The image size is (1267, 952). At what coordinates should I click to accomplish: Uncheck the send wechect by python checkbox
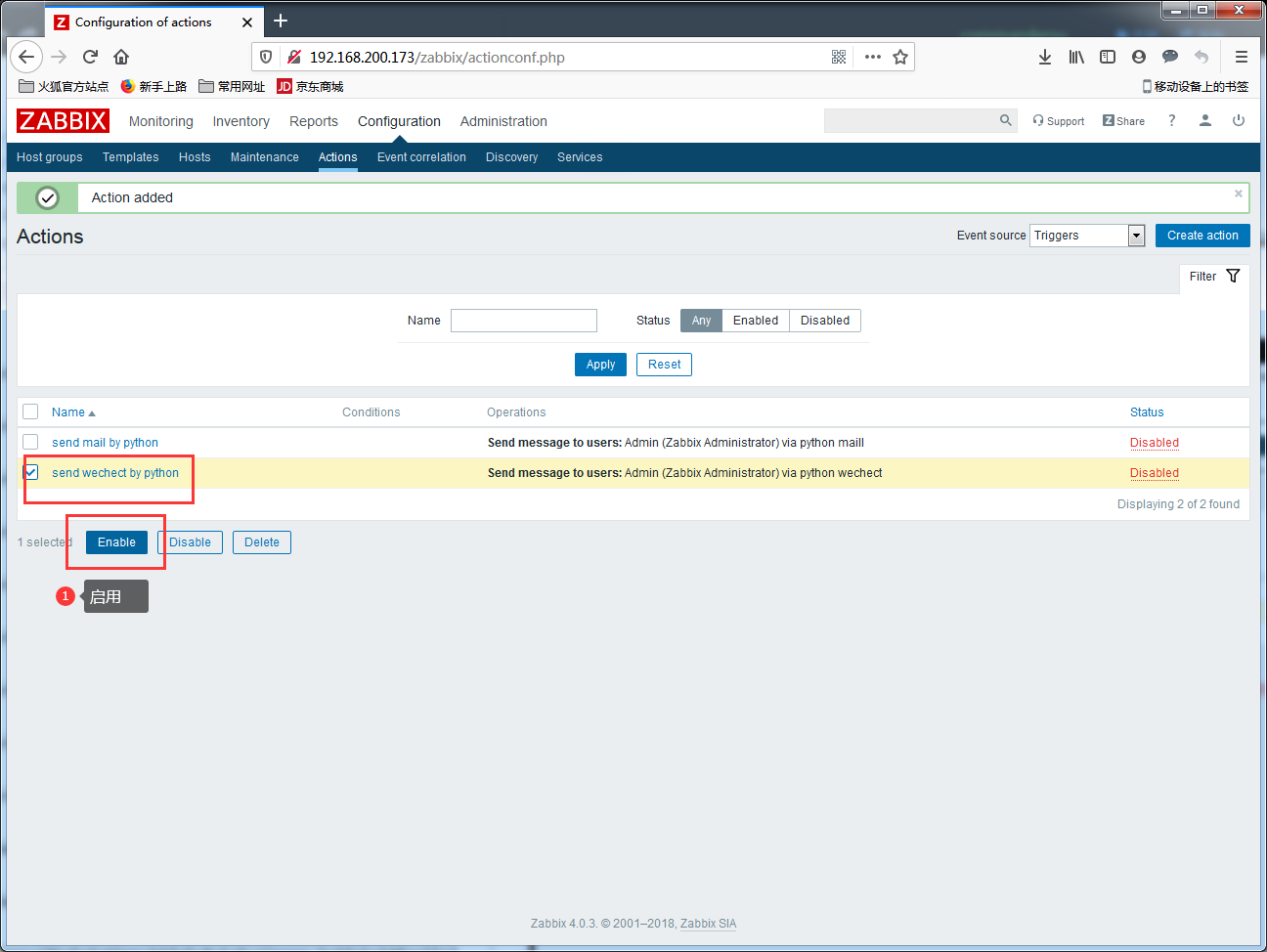pyautogui.click(x=30, y=472)
